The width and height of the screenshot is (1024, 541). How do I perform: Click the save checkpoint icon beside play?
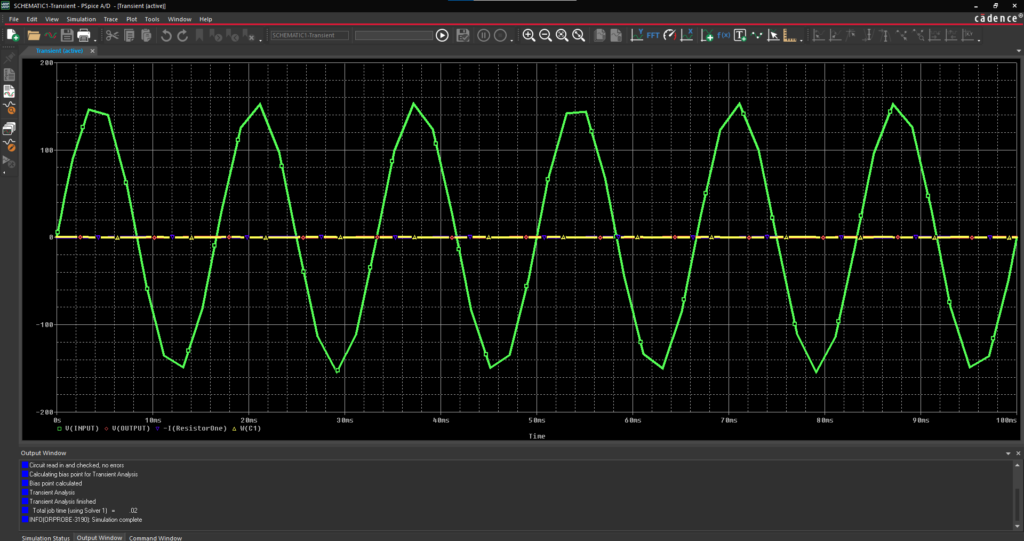pyautogui.click(x=463, y=35)
